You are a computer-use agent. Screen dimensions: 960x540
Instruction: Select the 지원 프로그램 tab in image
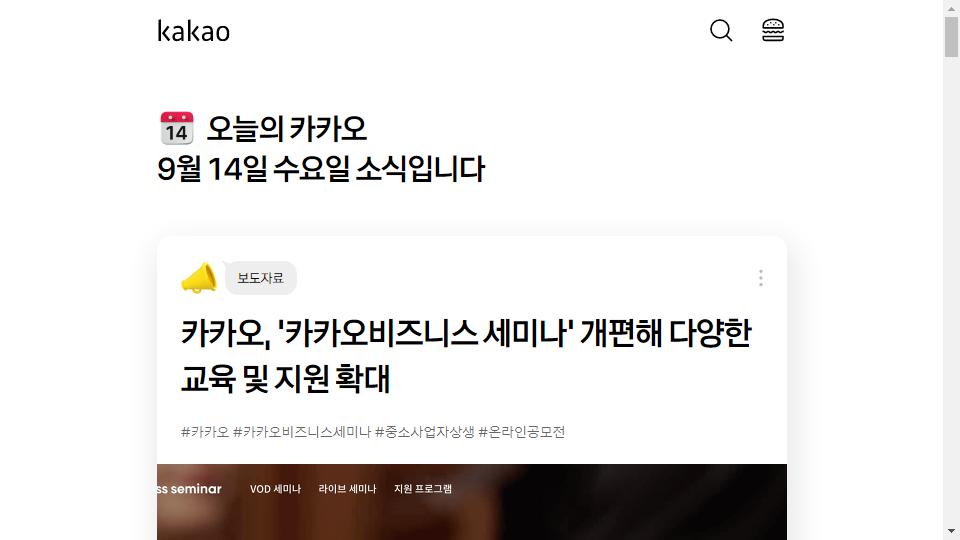tap(423, 489)
